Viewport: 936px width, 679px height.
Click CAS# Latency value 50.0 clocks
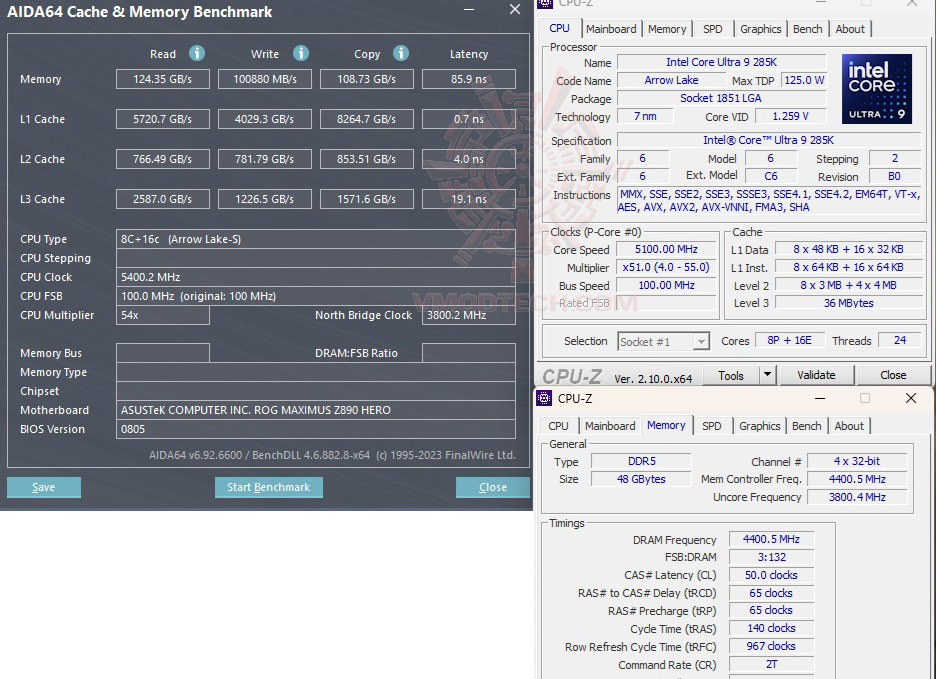coord(771,575)
